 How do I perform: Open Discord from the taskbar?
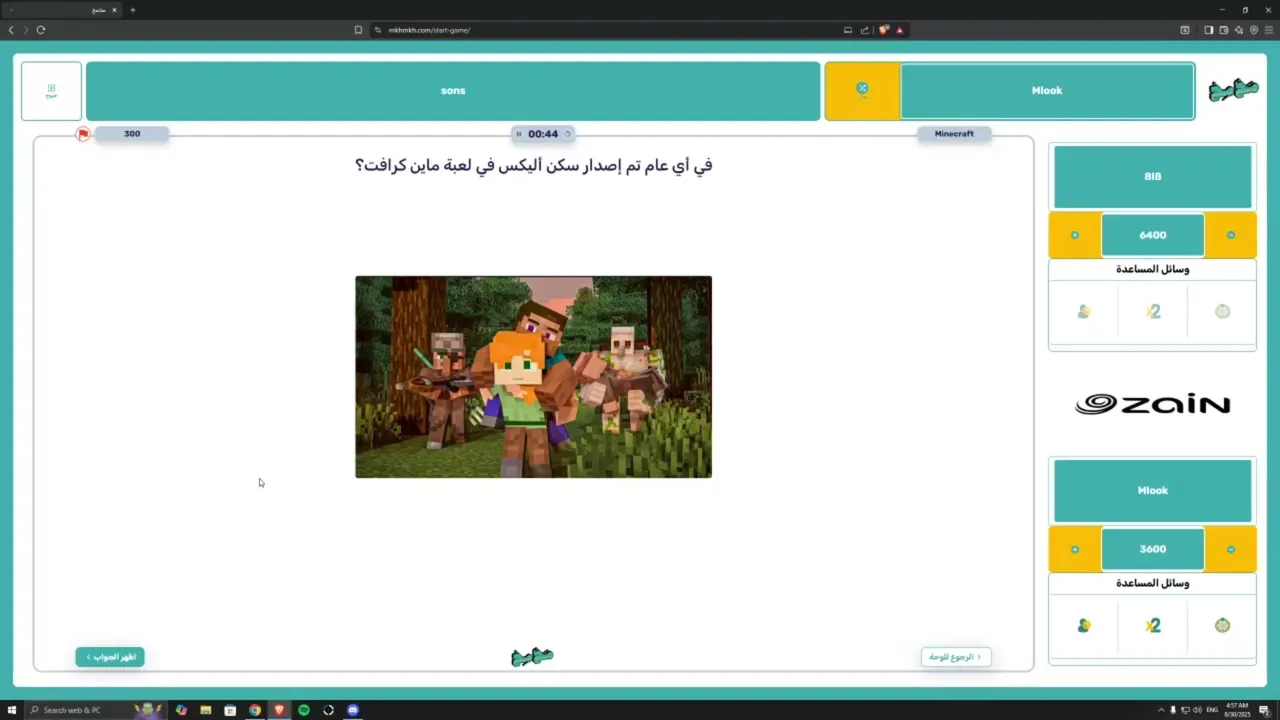[x=353, y=710]
